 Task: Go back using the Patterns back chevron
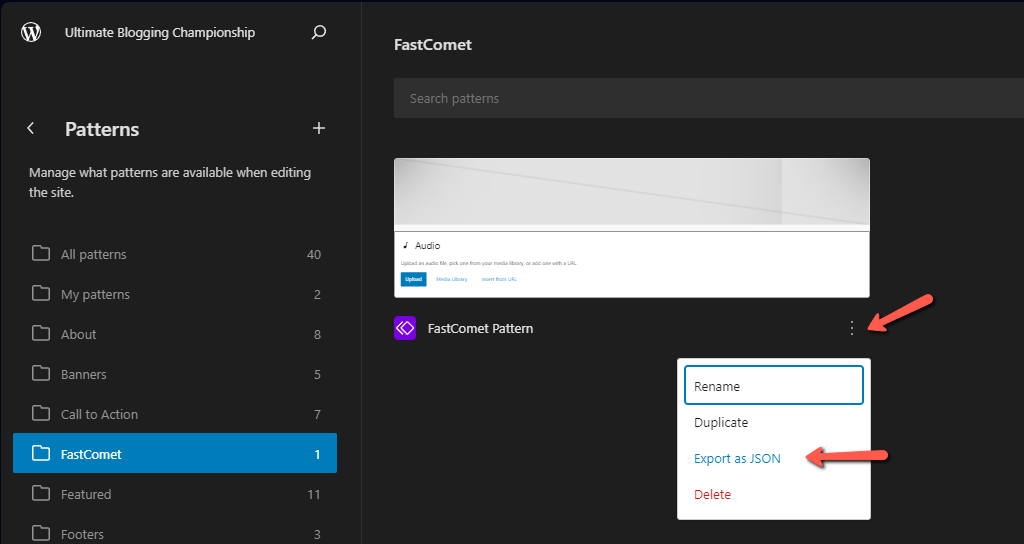(31, 128)
